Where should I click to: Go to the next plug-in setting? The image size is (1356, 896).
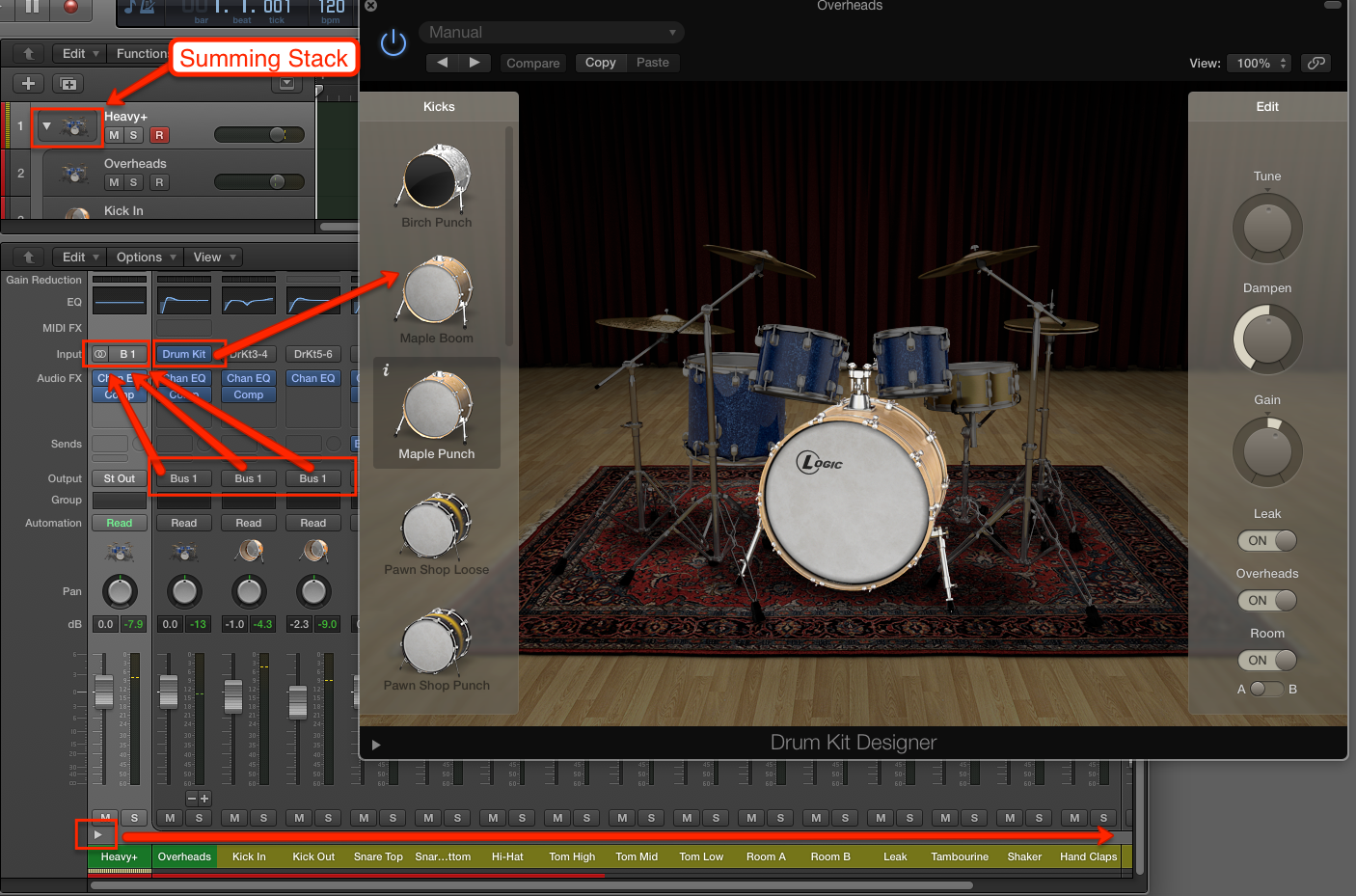[x=475, y=63]
